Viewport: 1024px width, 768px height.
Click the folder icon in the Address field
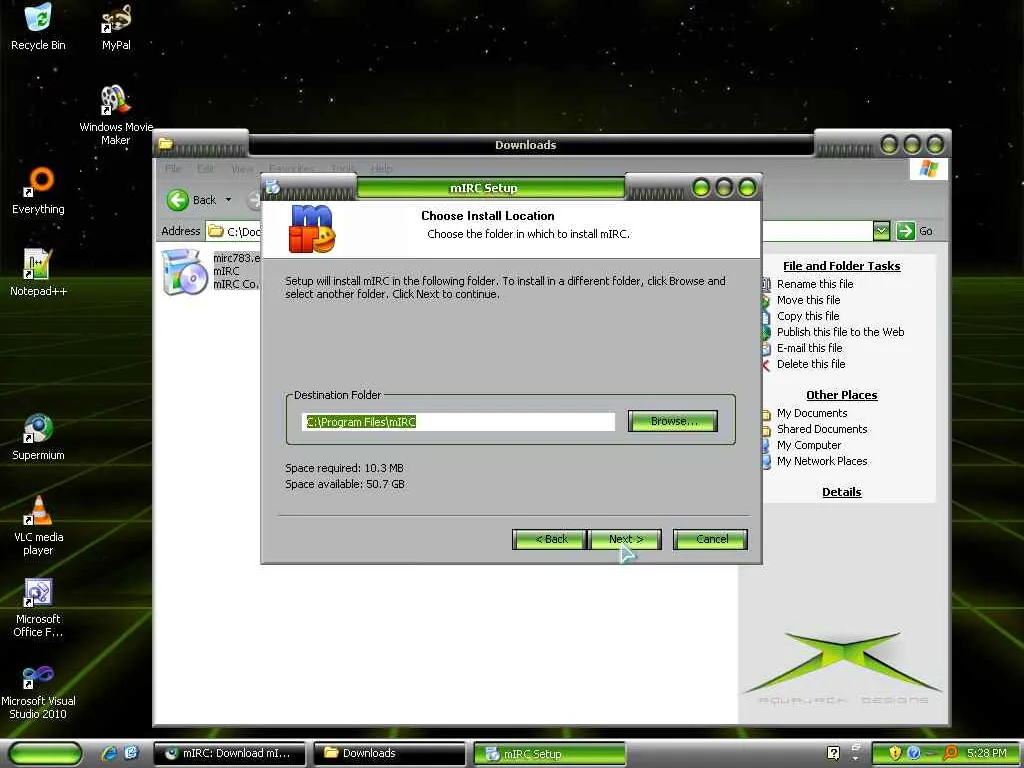pos(216,231)
